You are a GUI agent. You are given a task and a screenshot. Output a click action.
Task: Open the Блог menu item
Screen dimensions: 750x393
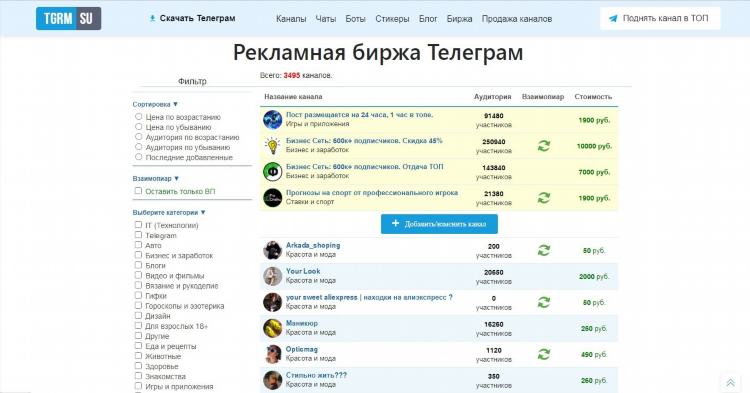tap(428, 19)
